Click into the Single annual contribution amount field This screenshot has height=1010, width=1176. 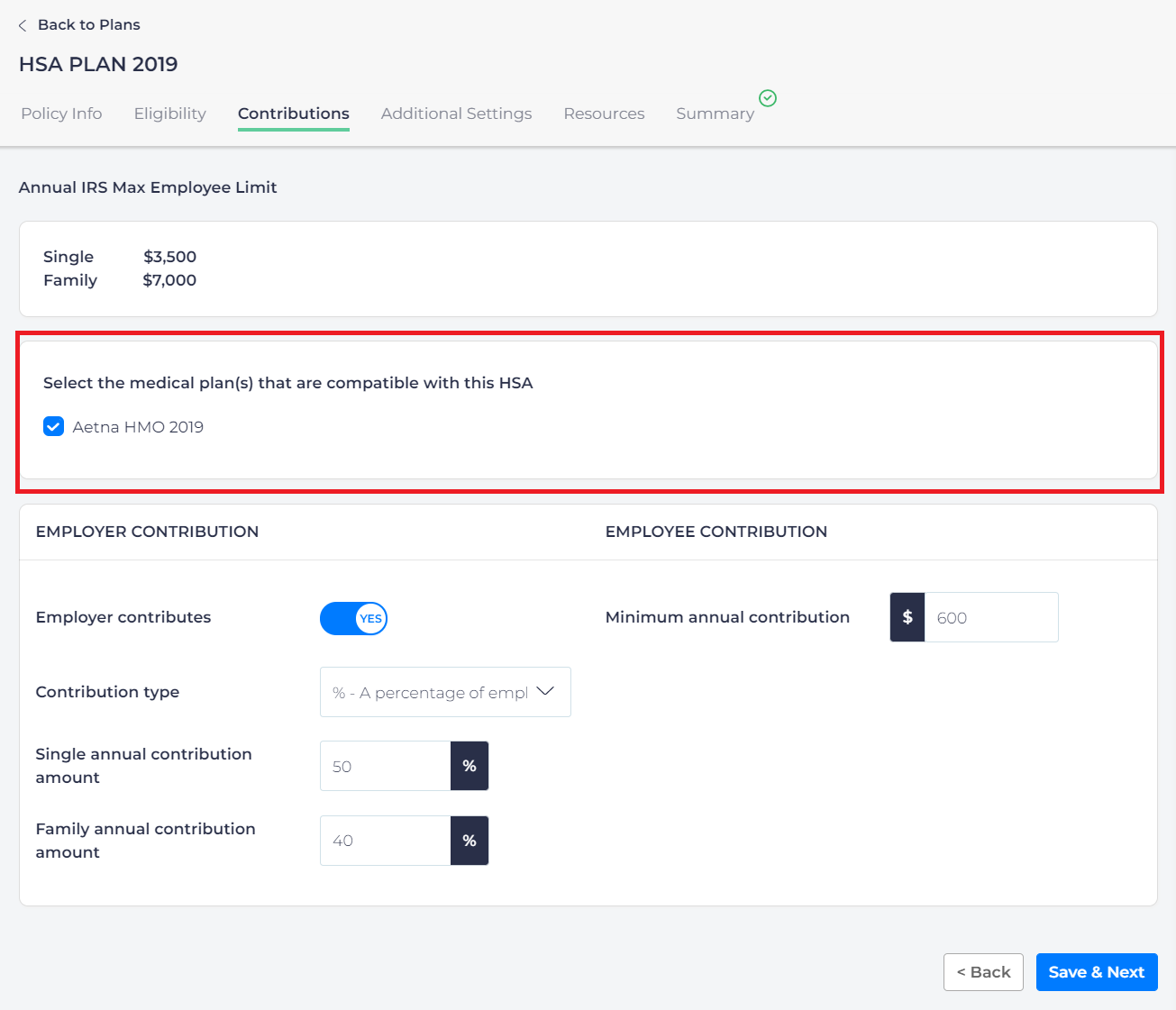tap(386, 766)
